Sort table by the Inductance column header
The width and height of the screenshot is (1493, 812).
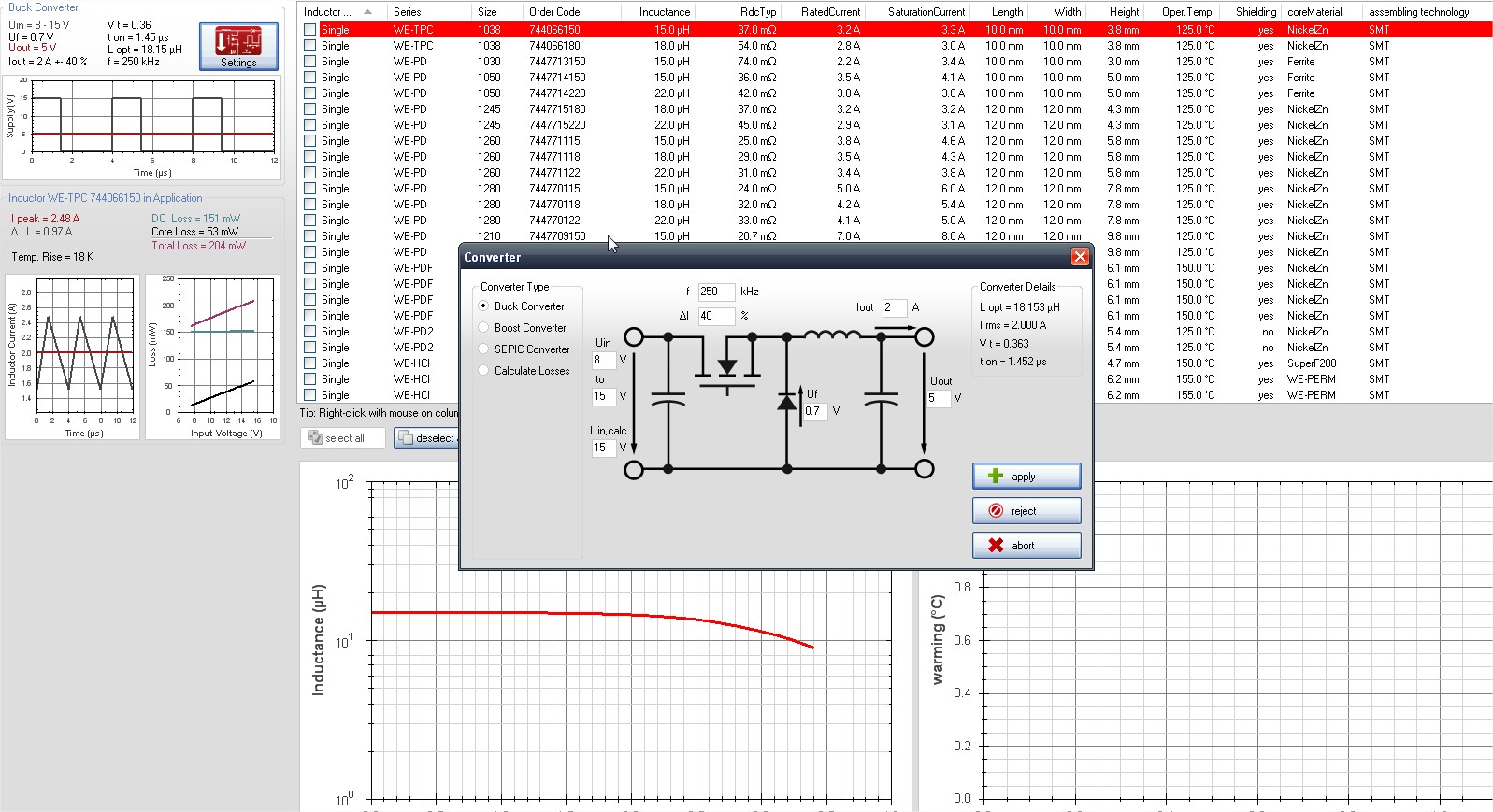coord(664,12)
